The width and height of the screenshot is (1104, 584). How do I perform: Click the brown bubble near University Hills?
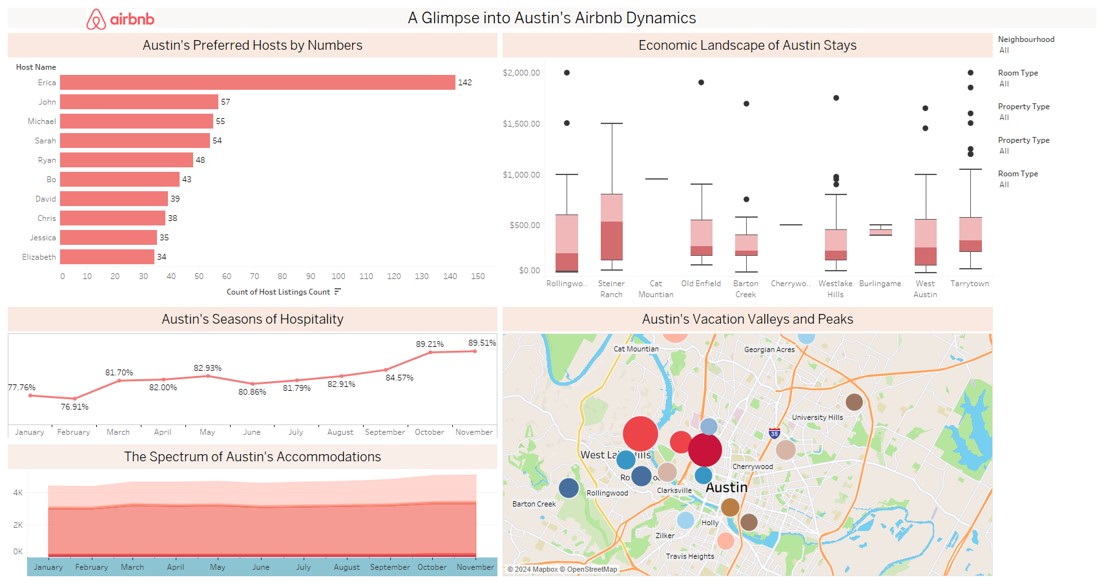click(854, 402)
